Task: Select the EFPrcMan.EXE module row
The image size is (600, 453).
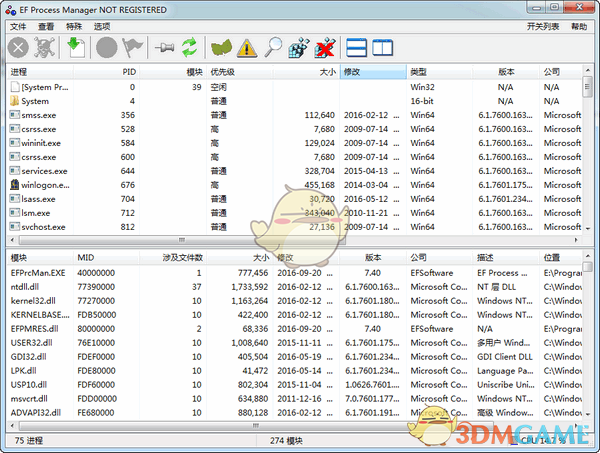Action: [x=295, y=273]
